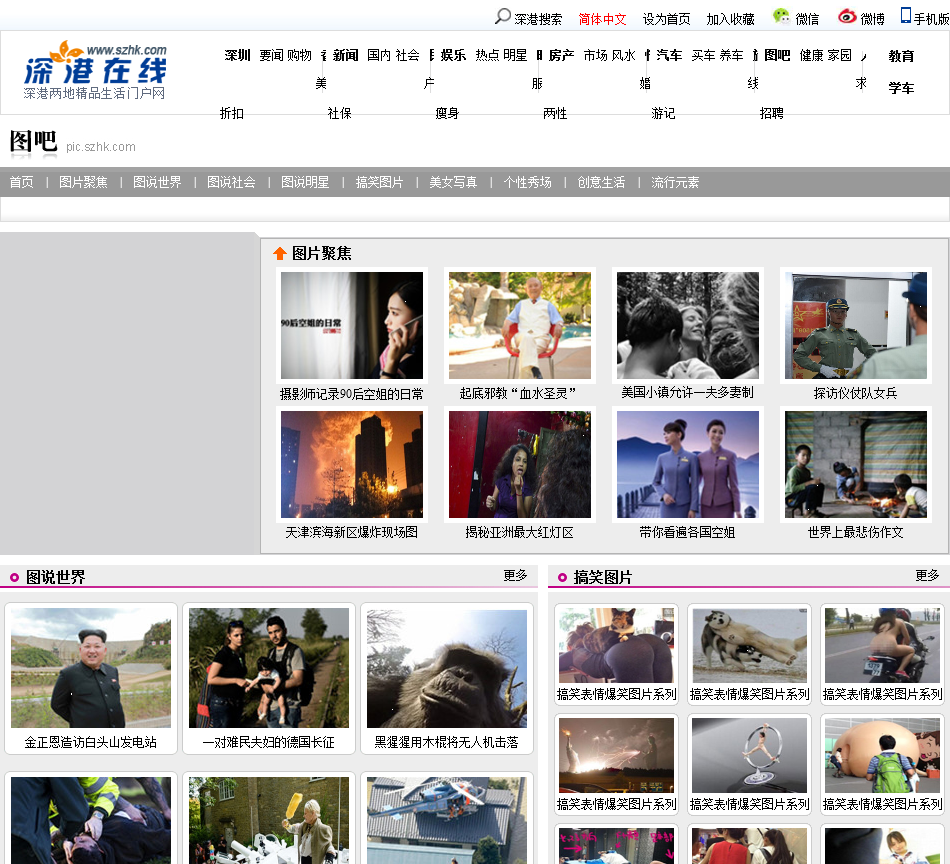This screenshot has width=950, height=864.
Task: Click the Weibo eye icon
Action: coord(847,16)
